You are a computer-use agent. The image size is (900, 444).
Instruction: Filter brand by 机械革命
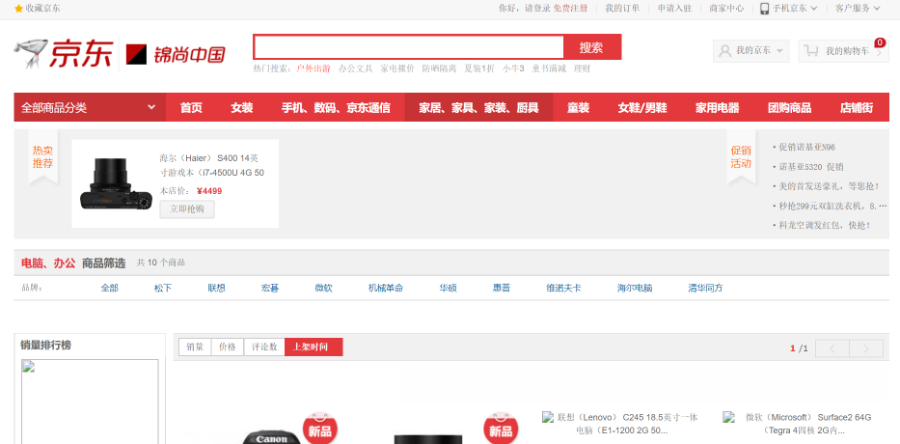click(386, 288)
